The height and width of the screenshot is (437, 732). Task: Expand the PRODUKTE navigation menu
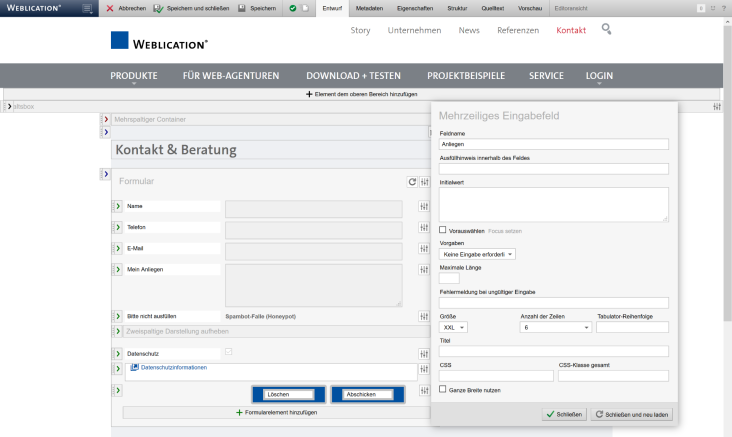point(134,76)
